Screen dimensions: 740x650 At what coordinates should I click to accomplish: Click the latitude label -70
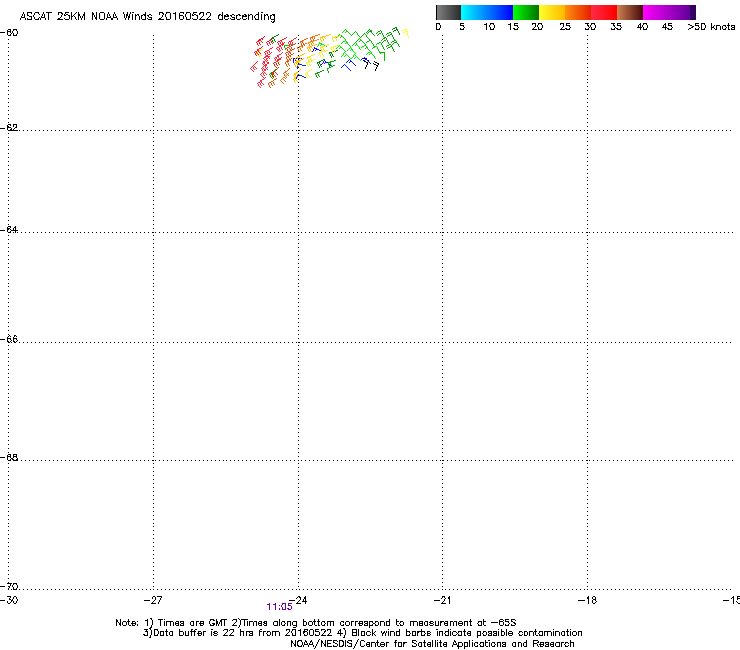(x=9, y=586)
